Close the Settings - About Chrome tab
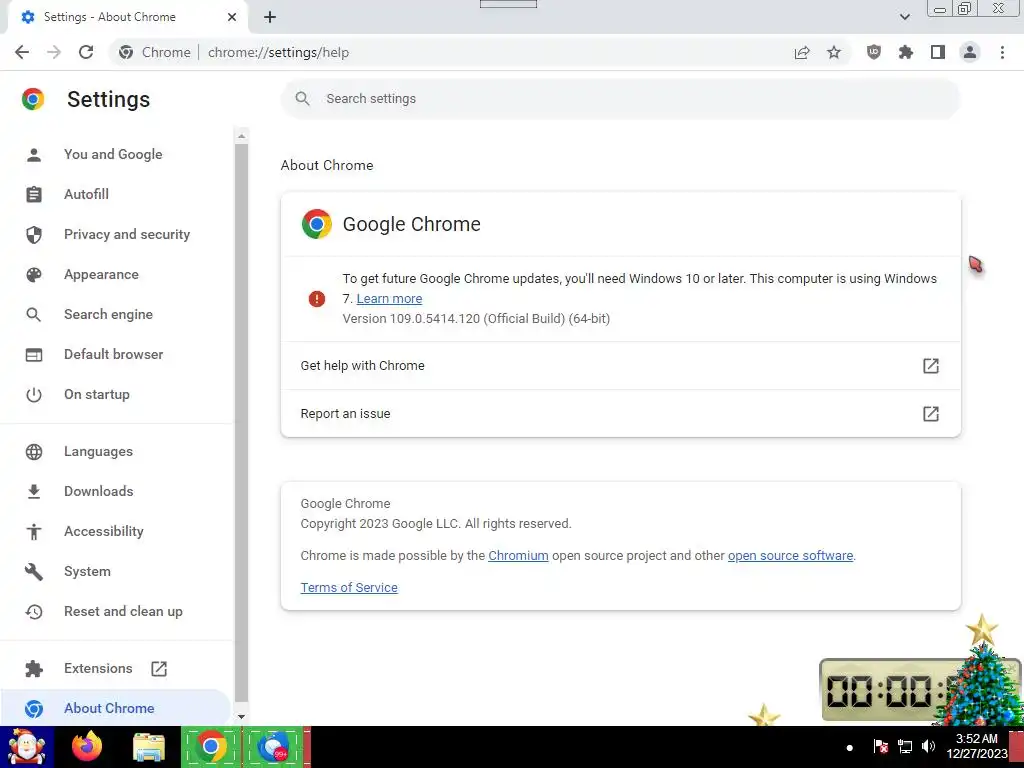Viewport: 1024px width, 768px height. coord(232,17)
